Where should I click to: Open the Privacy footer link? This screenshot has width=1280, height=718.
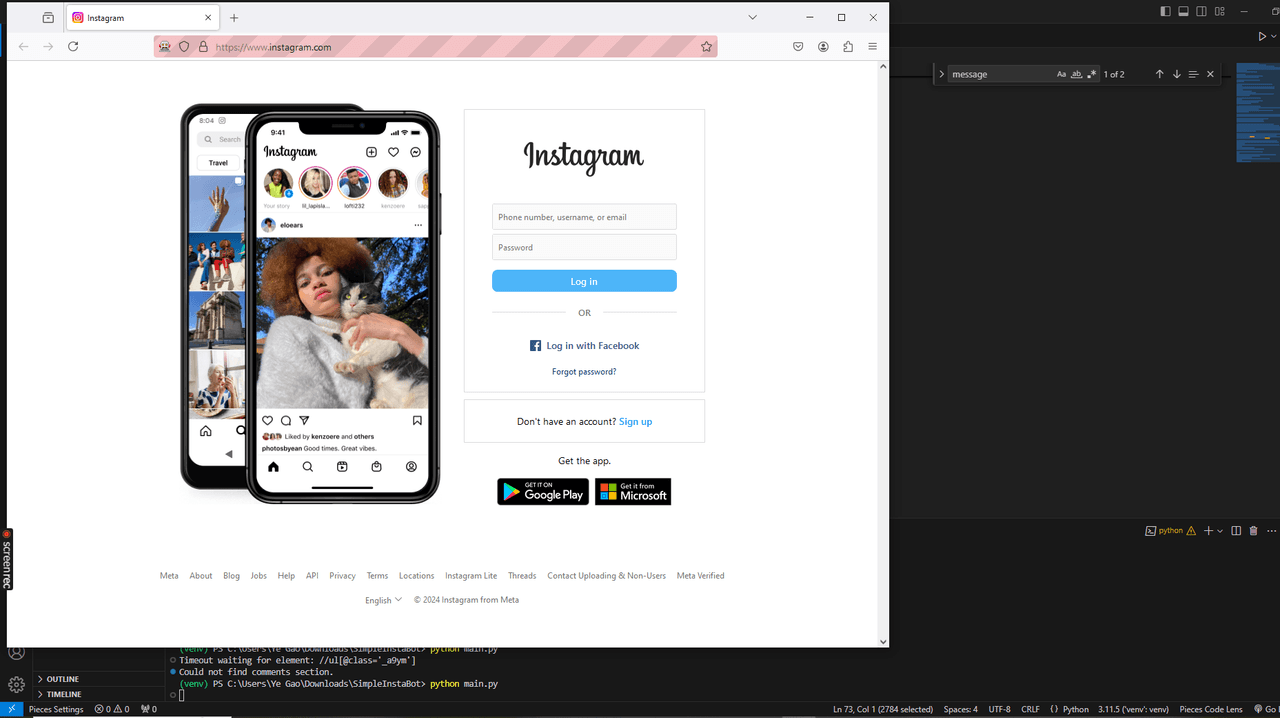(342, 576)
